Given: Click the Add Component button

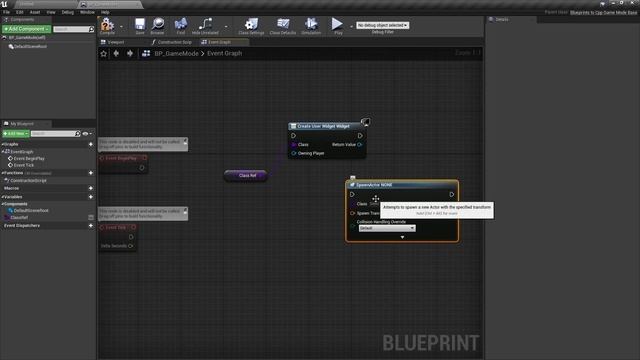Looking at the screenshot, I should point(27,29).
